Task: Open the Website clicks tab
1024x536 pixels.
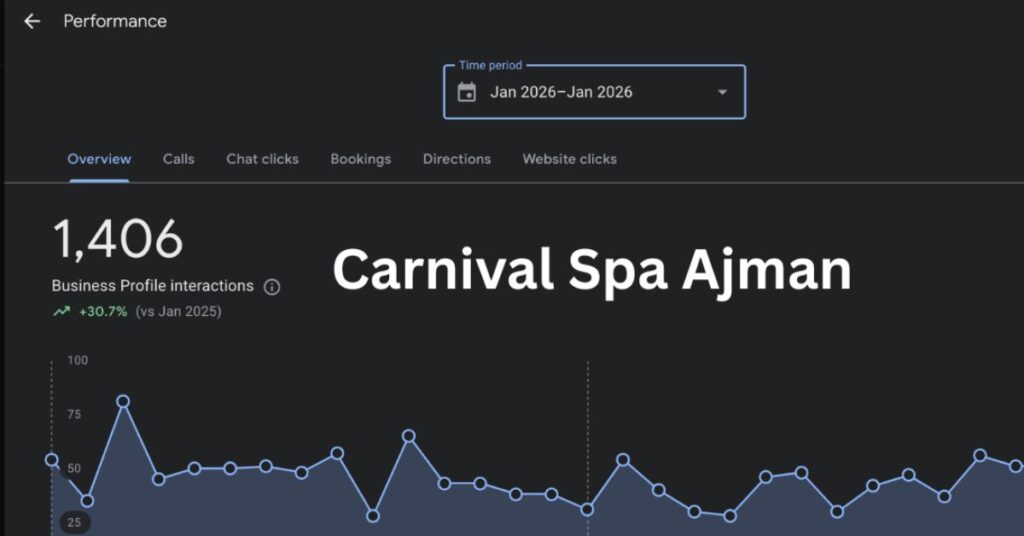Action: tap(569, 159)
